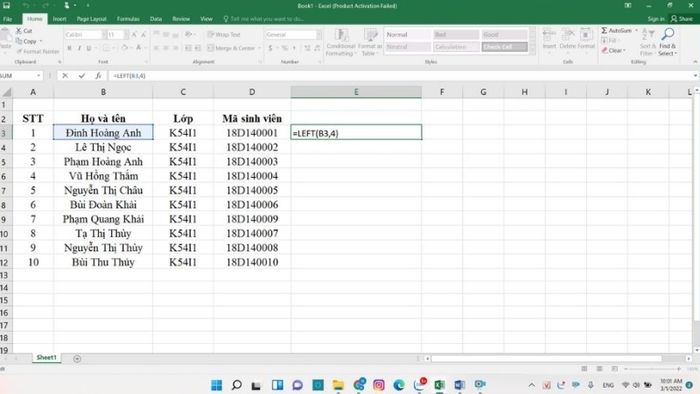Apply fill color paint bucket
The image size is (700, 394).
[124, 48]
